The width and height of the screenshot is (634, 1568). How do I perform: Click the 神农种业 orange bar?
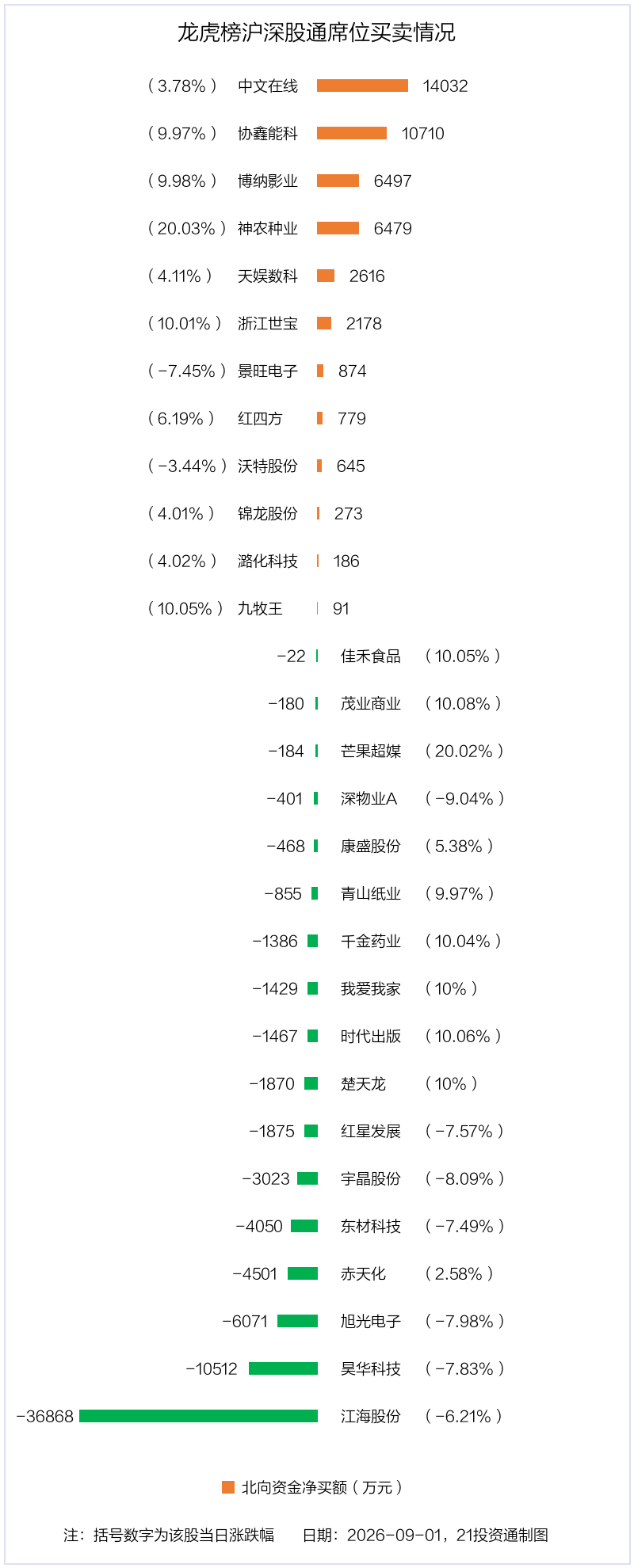[x=338, y=228]
